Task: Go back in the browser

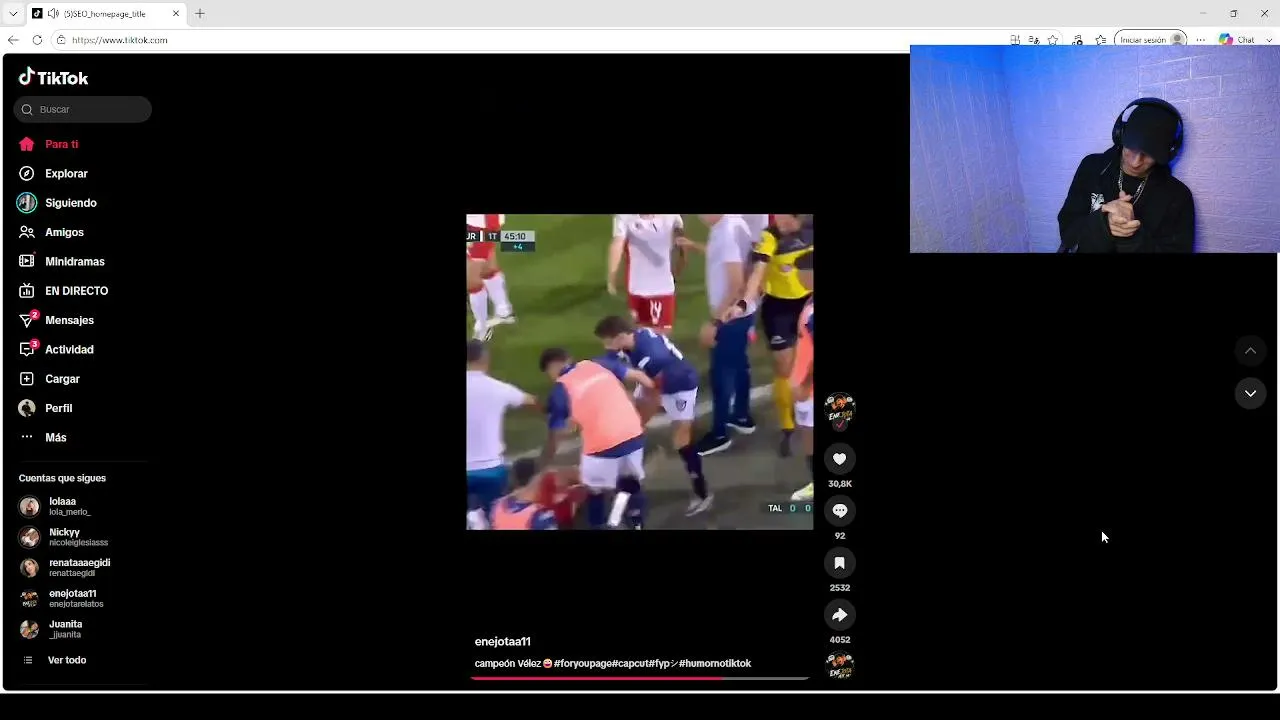Action: point(13,40)
